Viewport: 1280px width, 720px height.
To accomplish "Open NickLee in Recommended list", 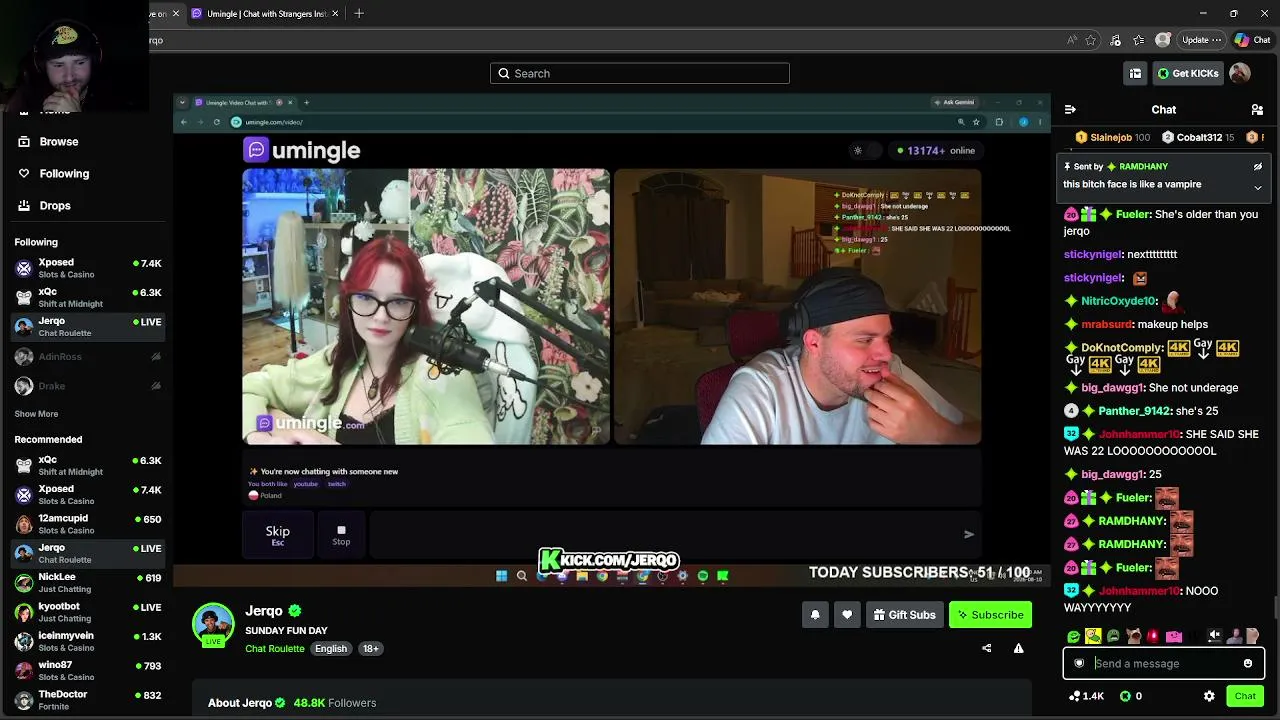I will click(88, 582).
